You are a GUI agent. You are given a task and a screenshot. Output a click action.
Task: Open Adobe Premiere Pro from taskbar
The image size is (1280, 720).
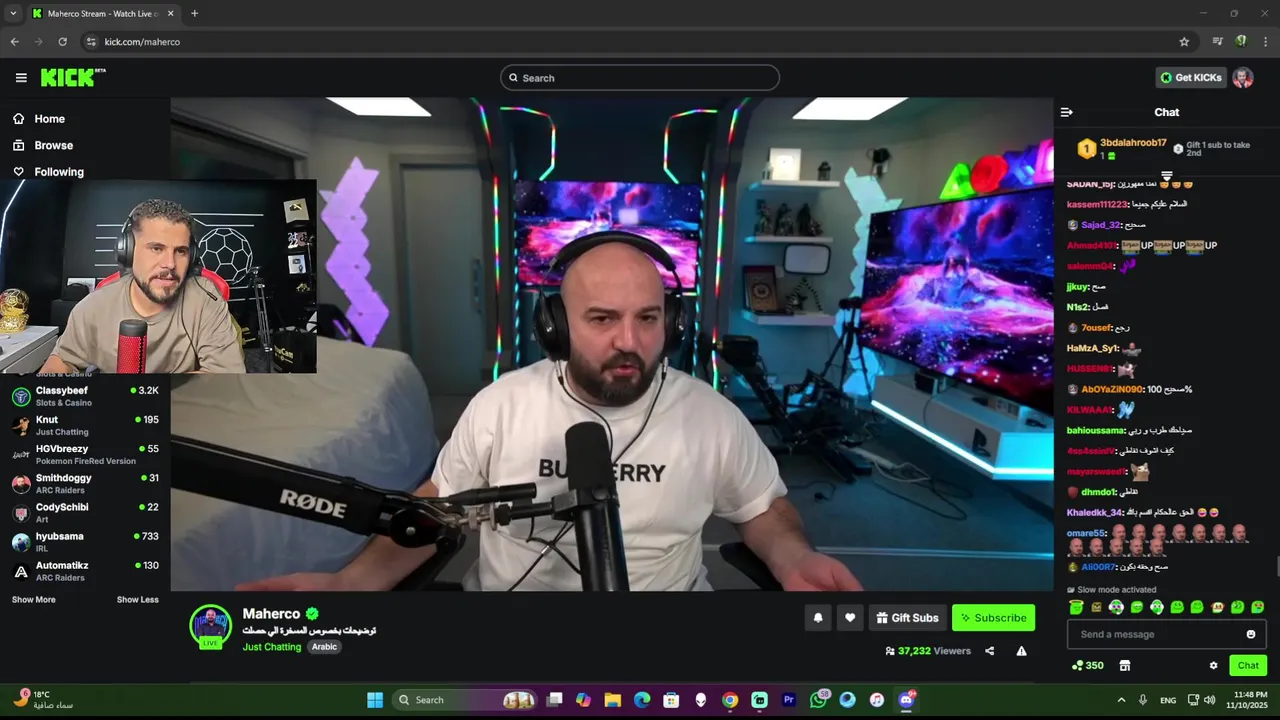pos(788,700)
